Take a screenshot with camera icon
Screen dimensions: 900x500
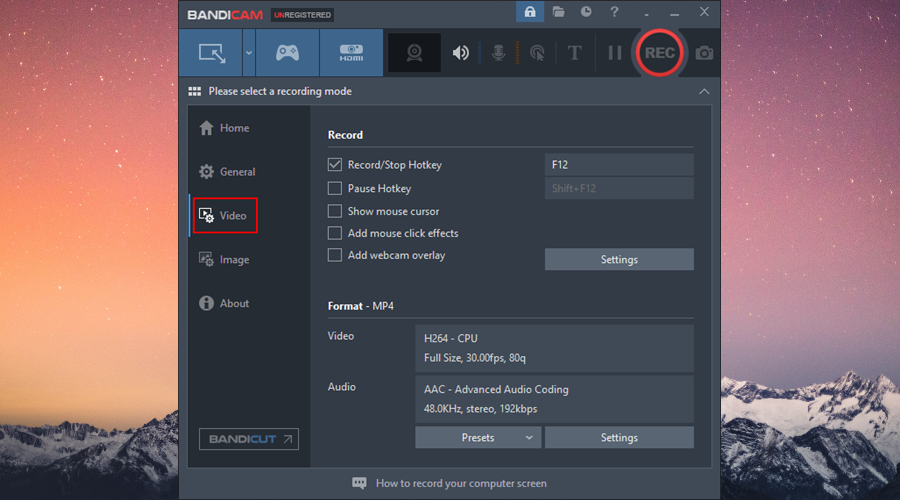click(x=704, y=53)
